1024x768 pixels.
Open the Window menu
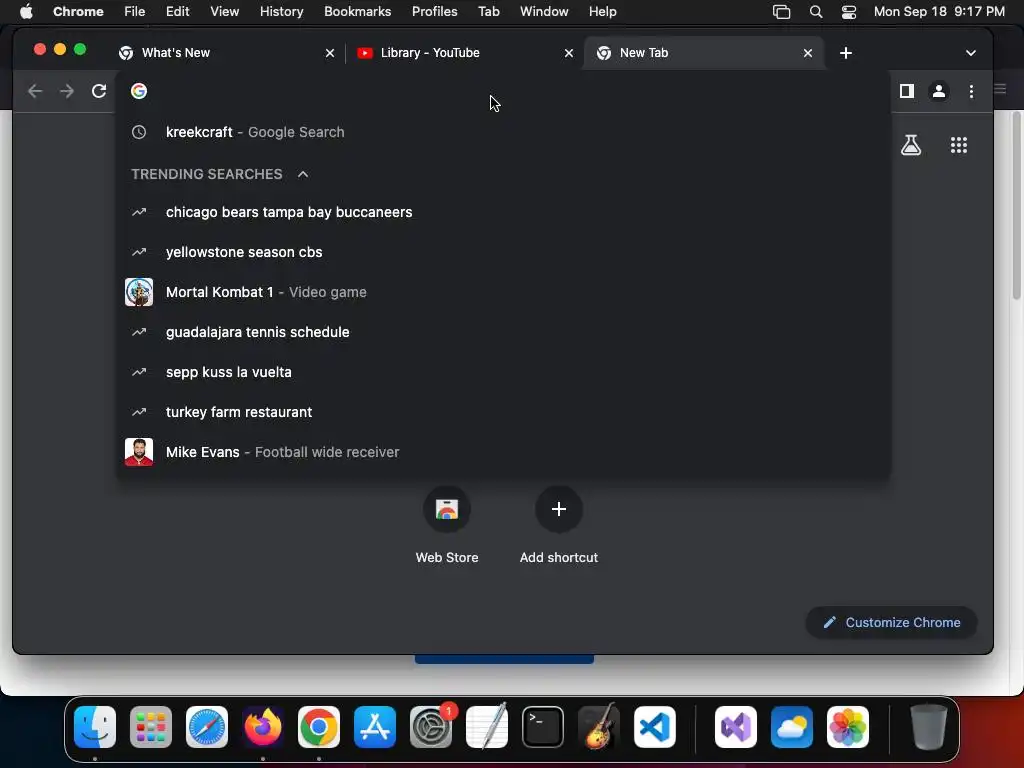pos(544,12)
